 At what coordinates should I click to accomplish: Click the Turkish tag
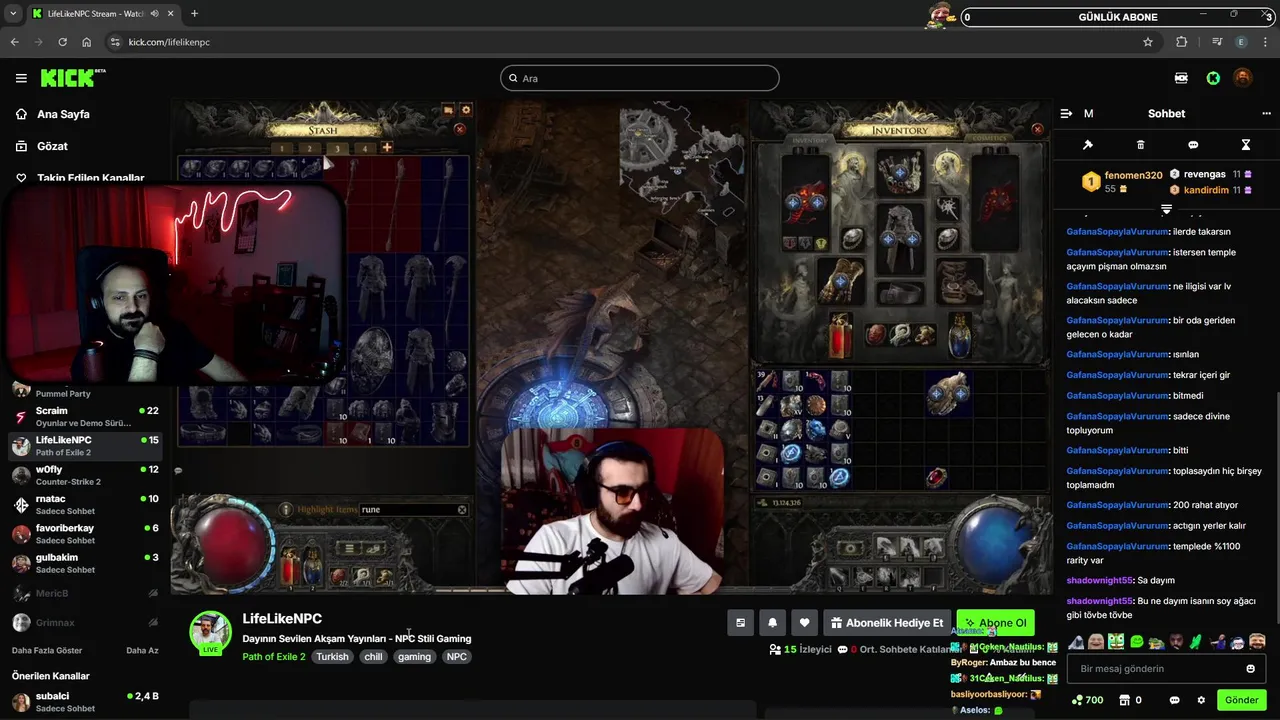[333, 657]
